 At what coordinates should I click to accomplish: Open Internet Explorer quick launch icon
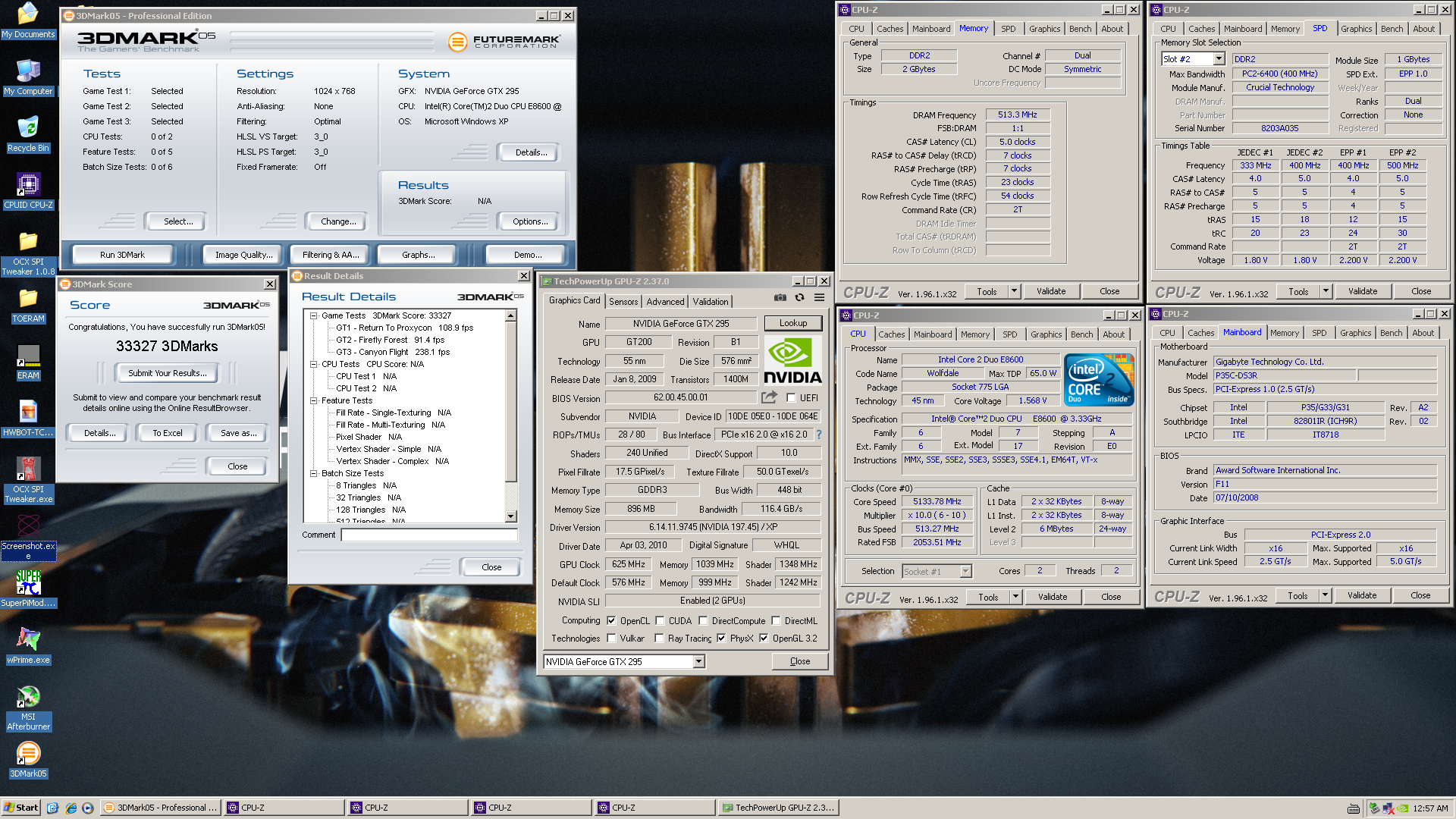(71, 808)
